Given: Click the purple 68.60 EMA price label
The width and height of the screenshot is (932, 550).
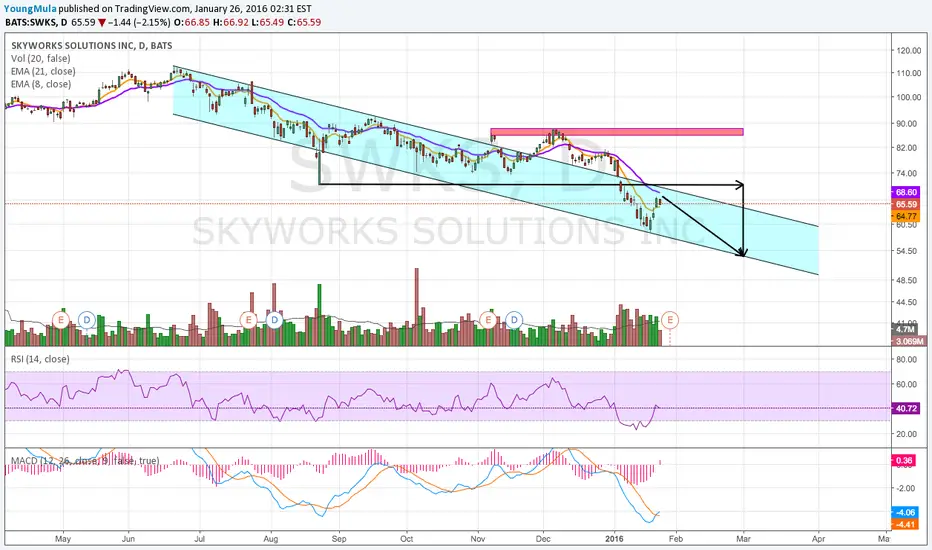Looking at the screenshot, I should pos(906,192).
